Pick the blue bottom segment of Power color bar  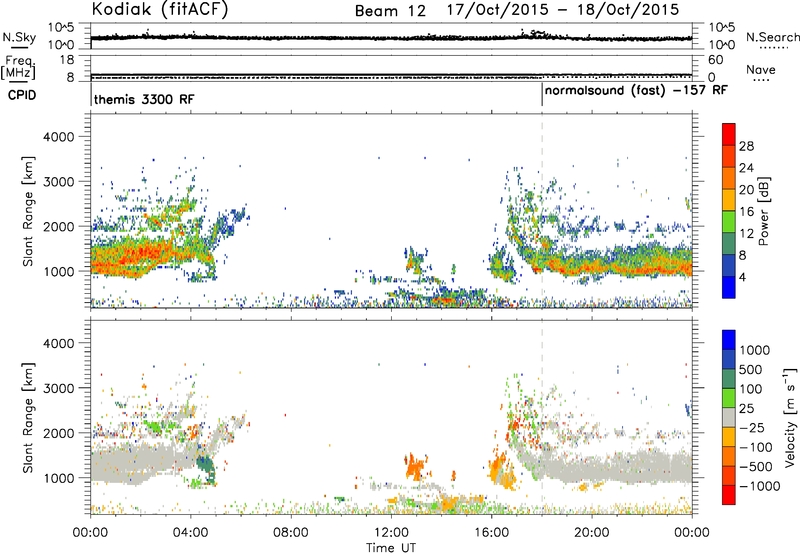click(729, 288)
